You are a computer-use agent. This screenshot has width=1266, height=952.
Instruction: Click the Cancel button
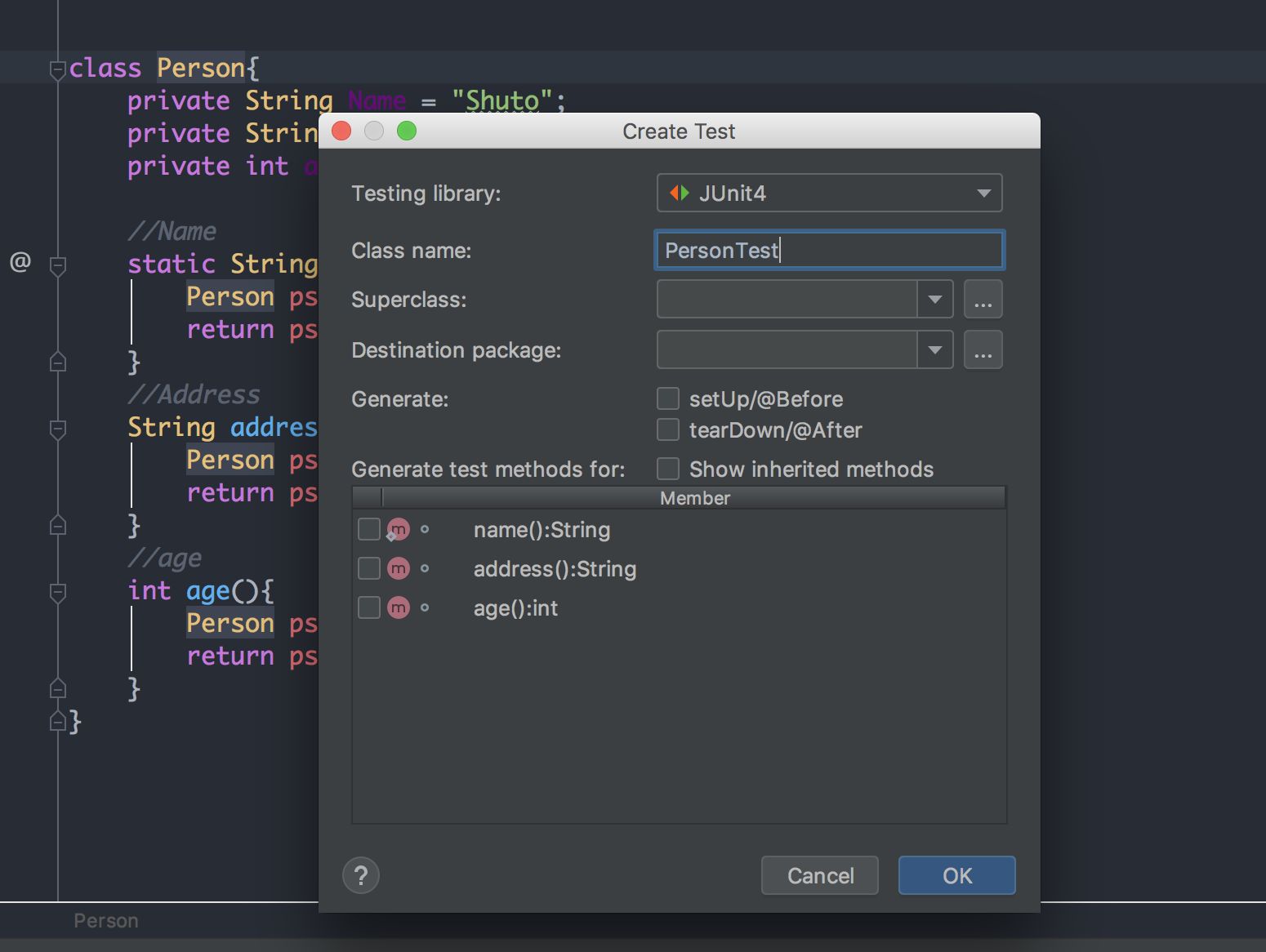coord(819,875)
